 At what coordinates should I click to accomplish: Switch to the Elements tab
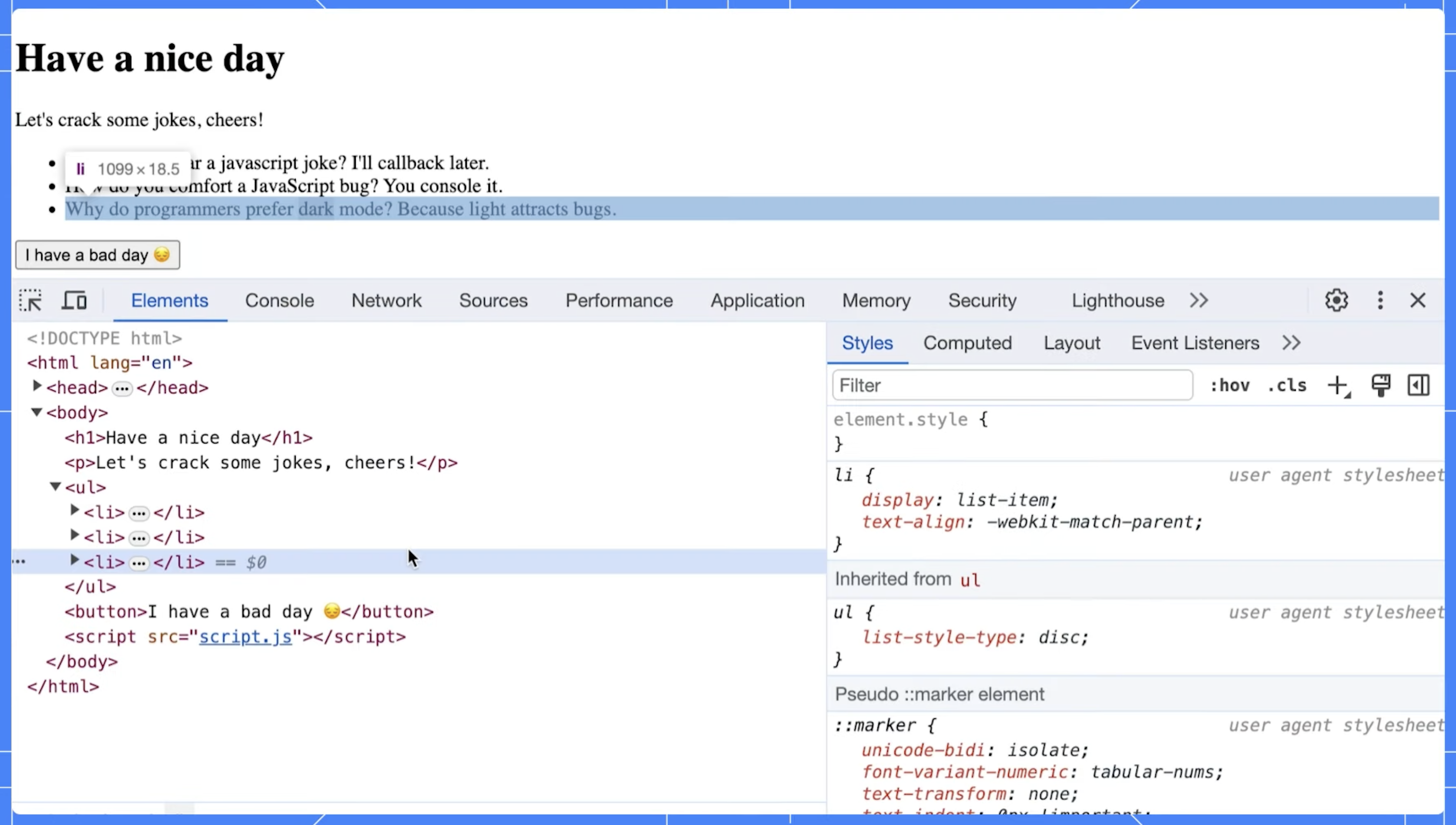(x=170, y=300)
